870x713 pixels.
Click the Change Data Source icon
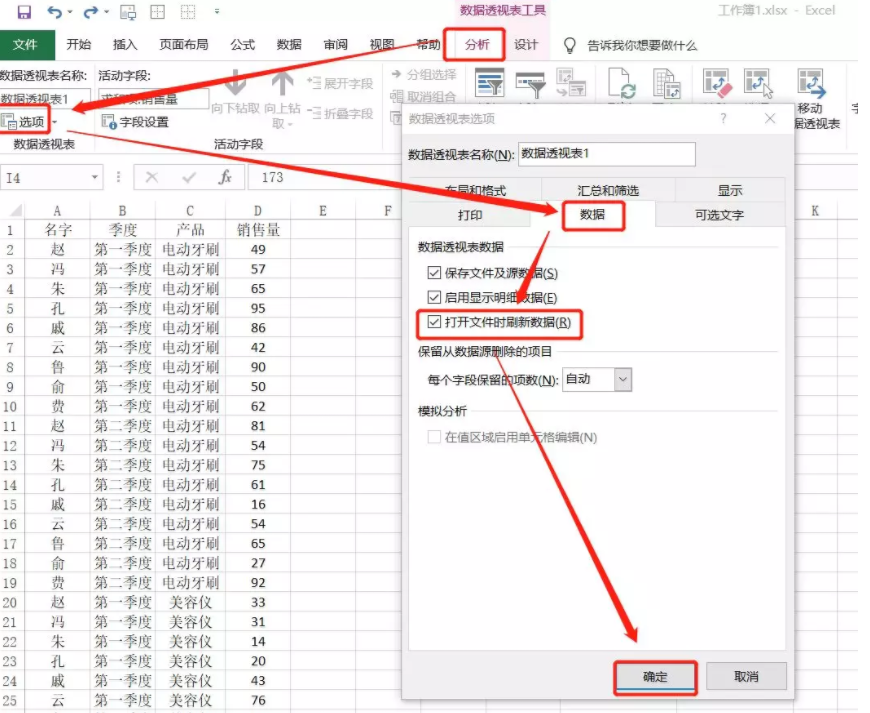(x=666, y=83)
